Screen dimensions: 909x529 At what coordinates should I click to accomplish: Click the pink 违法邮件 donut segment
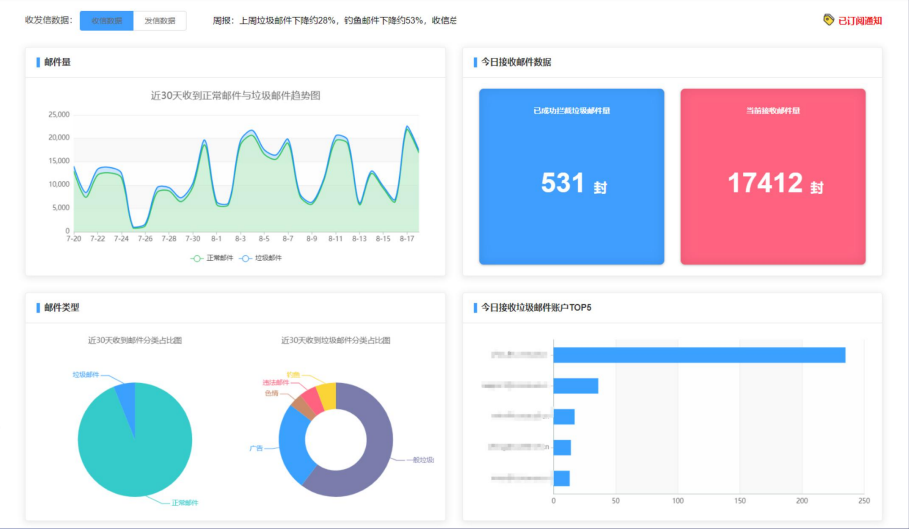click(x=312, y=400)
